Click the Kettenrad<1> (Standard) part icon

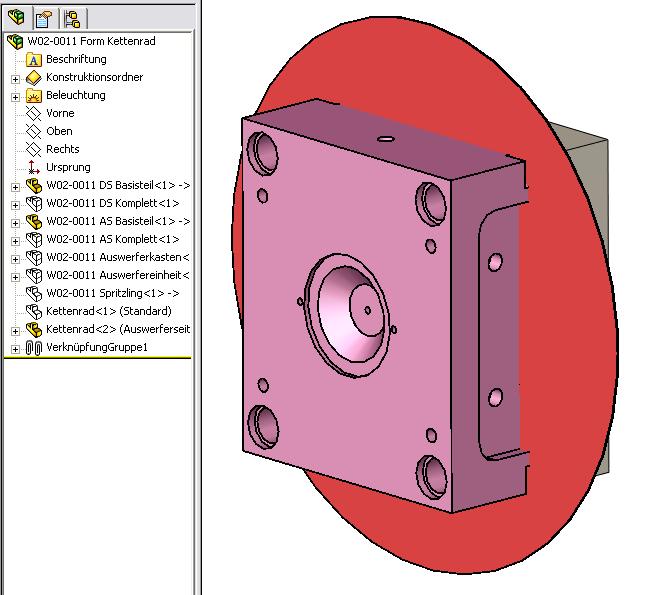tap(34, 312)
